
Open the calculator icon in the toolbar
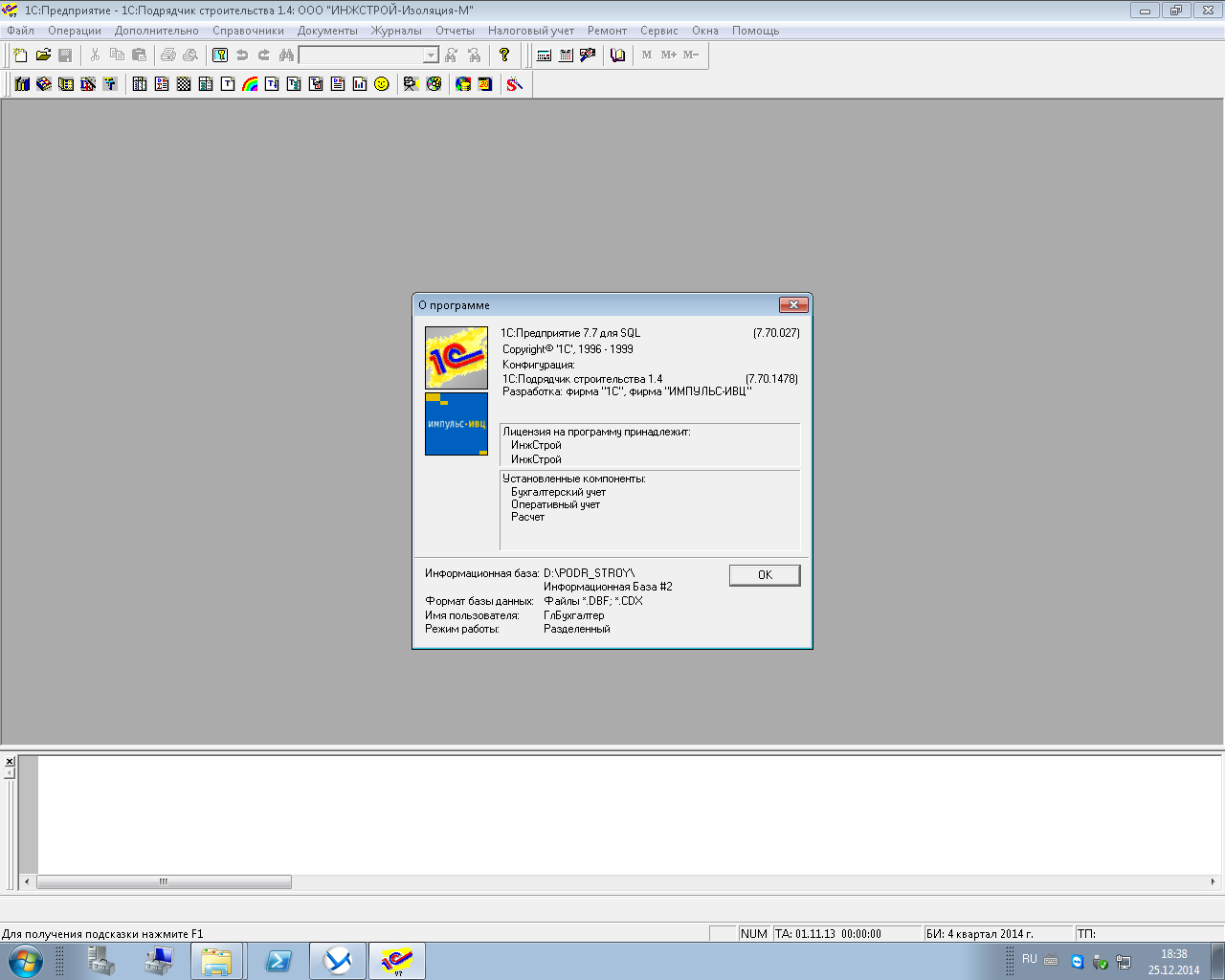pos(544,56)
